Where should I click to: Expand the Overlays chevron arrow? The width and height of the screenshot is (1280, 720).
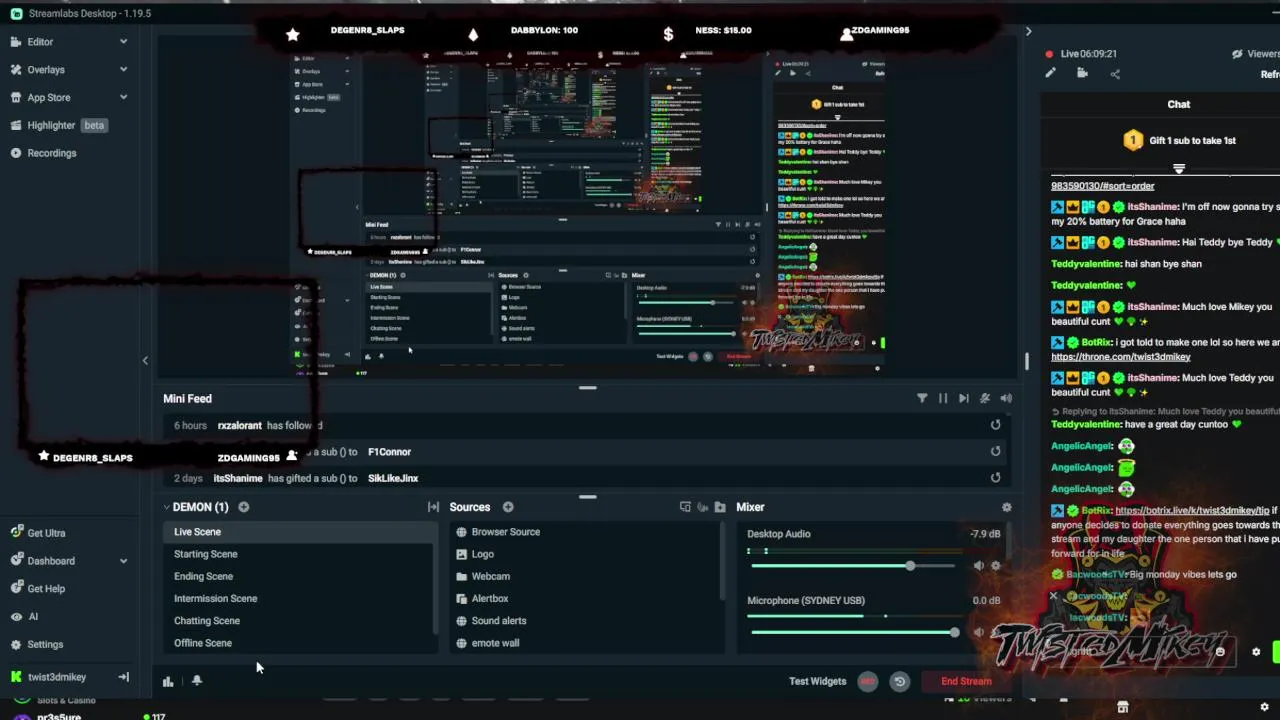[123, 70]
